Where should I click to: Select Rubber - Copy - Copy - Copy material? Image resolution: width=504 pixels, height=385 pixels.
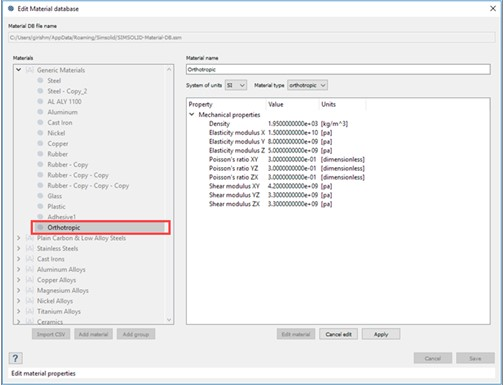pyautogui.click(x=88, y=186)
